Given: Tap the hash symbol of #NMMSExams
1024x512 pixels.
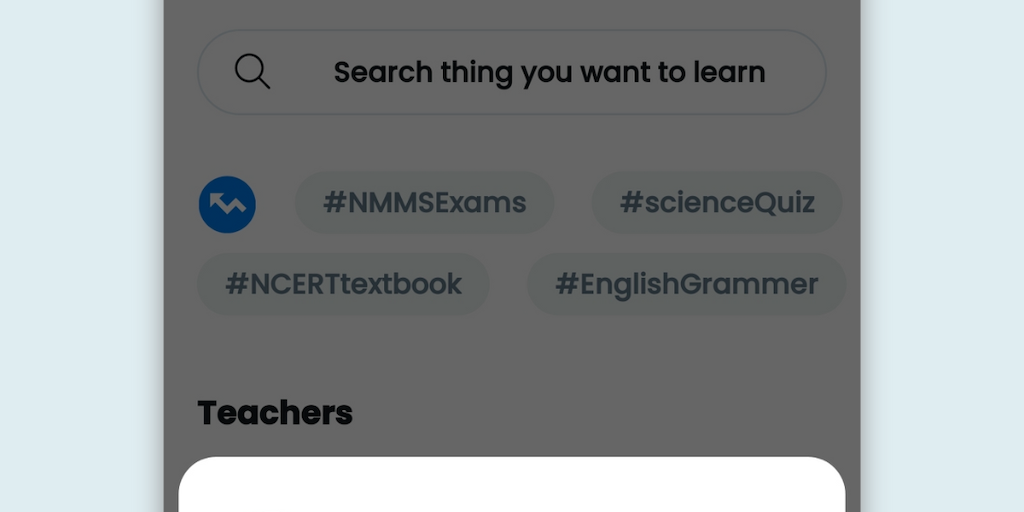Looking at the screenshot, I should 334,203.
